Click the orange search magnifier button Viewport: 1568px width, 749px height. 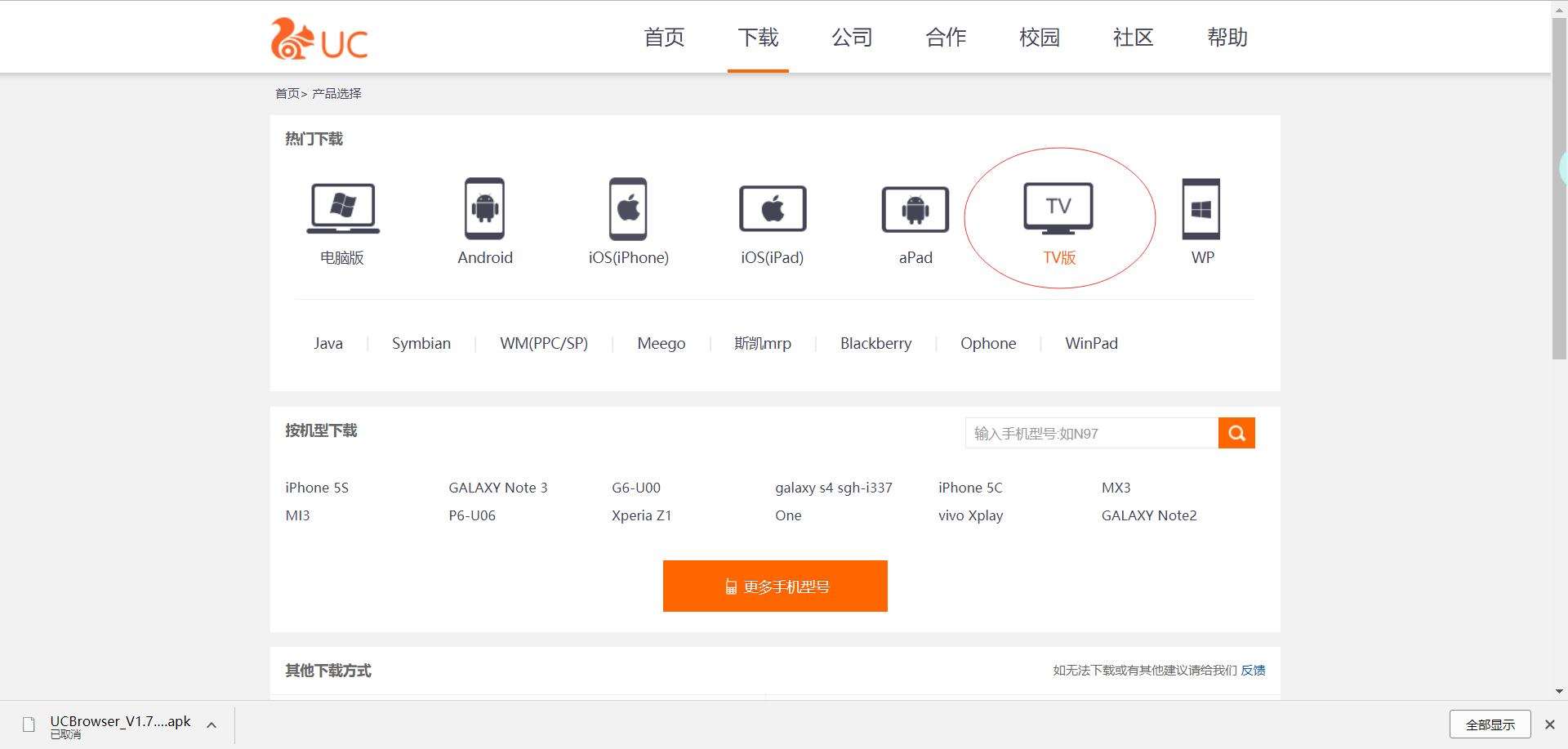(1236, 433)
